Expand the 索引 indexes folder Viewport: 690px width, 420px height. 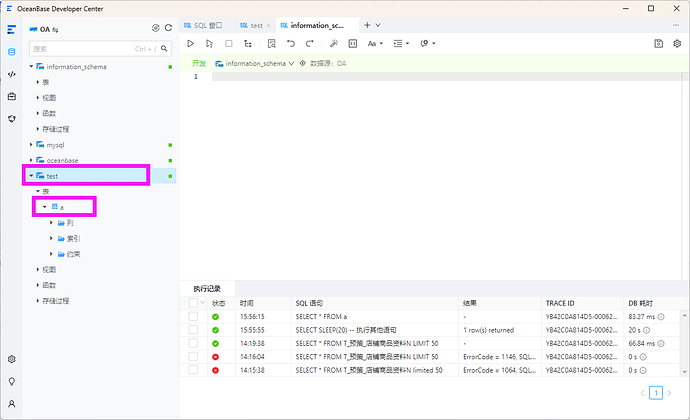(51, 238)
